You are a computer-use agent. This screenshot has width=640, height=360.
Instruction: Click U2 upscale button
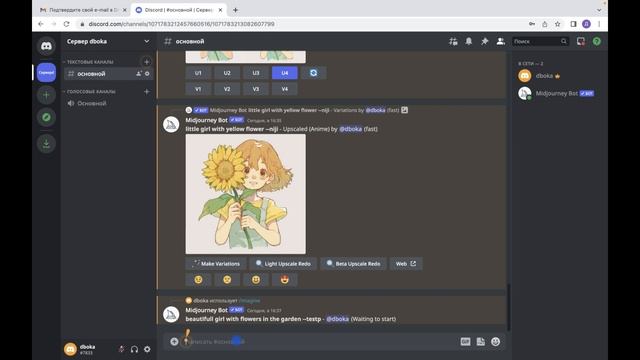[x=227, y=73]
